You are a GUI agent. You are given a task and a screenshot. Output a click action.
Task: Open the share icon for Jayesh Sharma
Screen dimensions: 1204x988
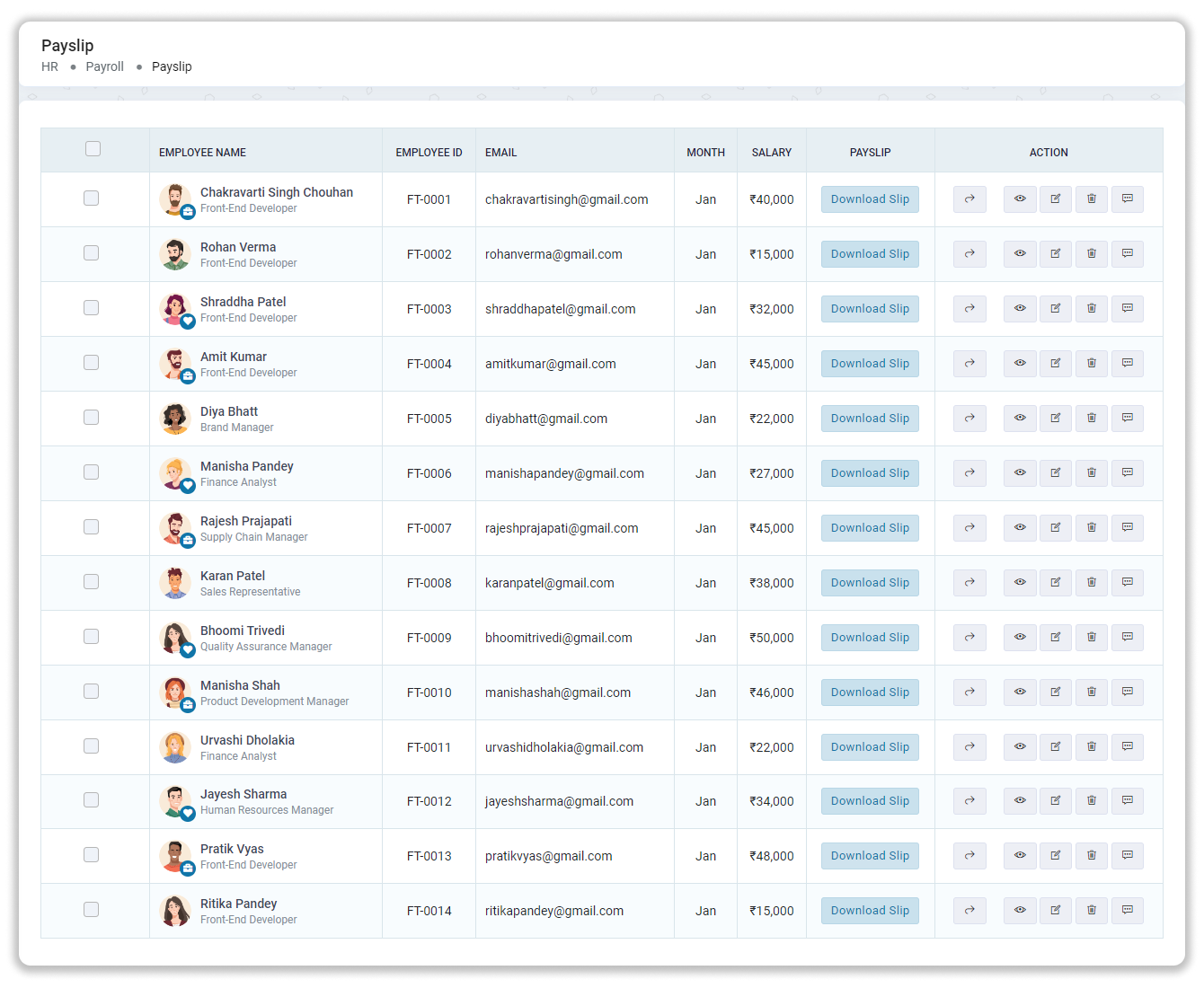click(969, 800)
